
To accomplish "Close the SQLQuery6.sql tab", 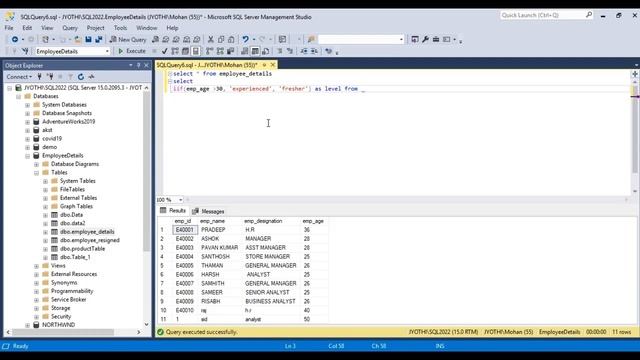I will (x=273, y=65).
